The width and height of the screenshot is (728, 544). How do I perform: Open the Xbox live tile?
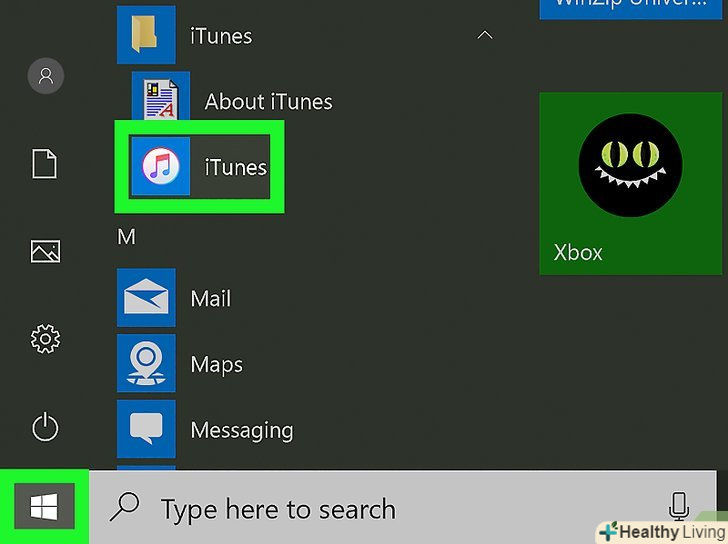(630, 183)
